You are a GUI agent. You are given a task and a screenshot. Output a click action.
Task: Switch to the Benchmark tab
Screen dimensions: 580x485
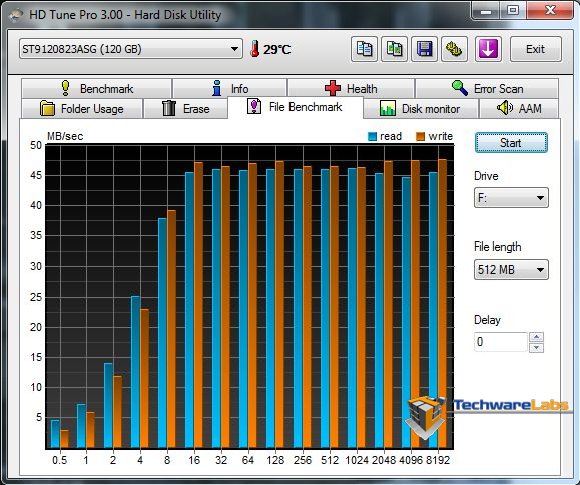click(x=97, y=88)
